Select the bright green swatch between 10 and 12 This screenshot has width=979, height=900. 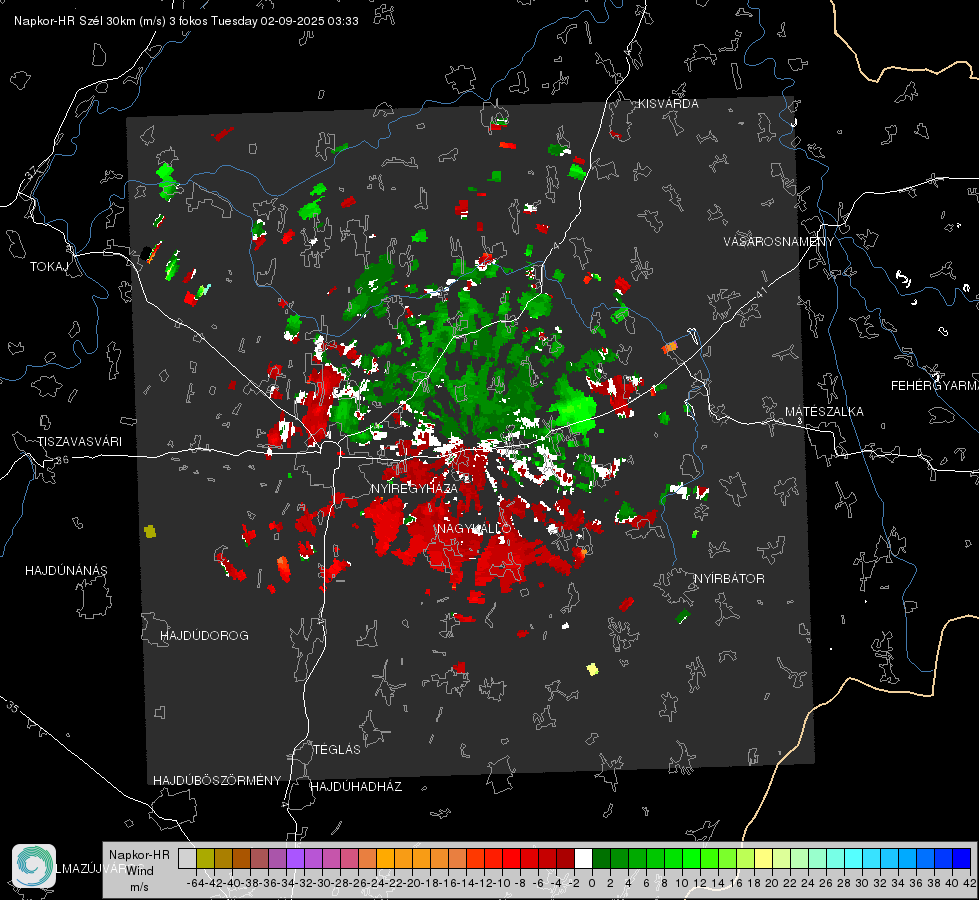click(691, 858)
